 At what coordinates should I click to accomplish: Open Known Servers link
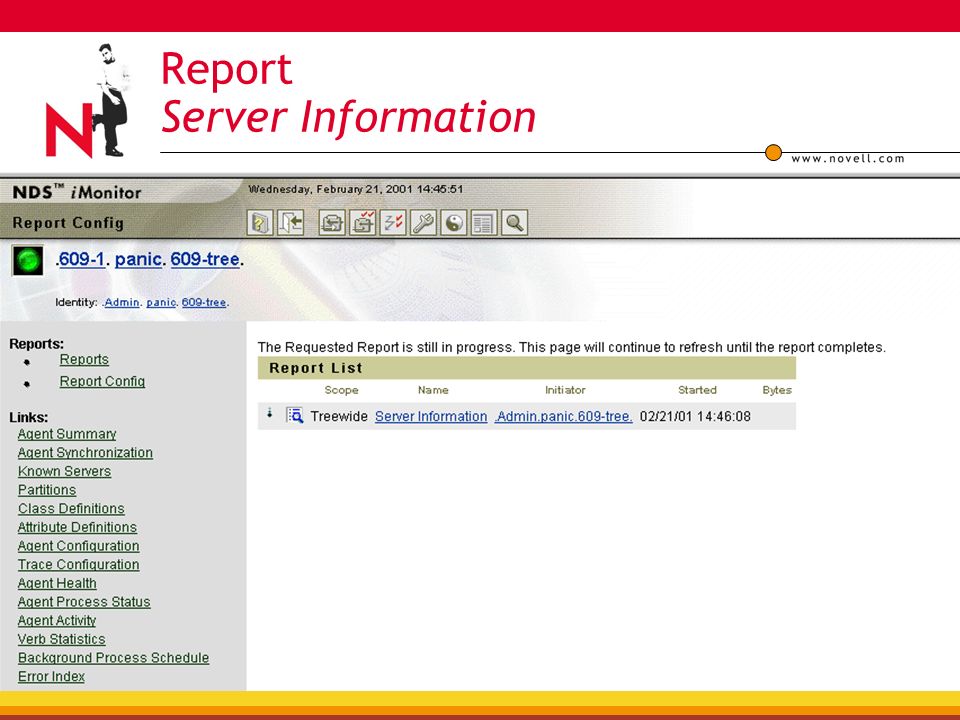(64, 471)
